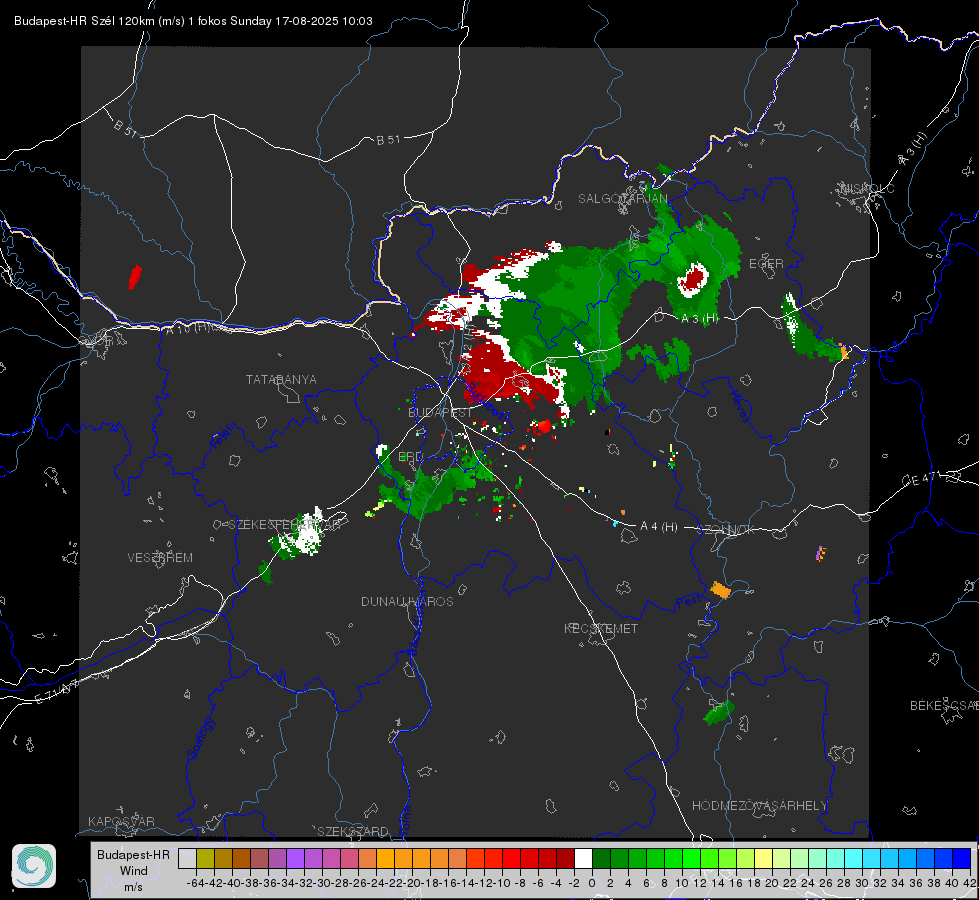
Task: Click the orange echo south of Szolnok
Action: click(x=721, y=590)
